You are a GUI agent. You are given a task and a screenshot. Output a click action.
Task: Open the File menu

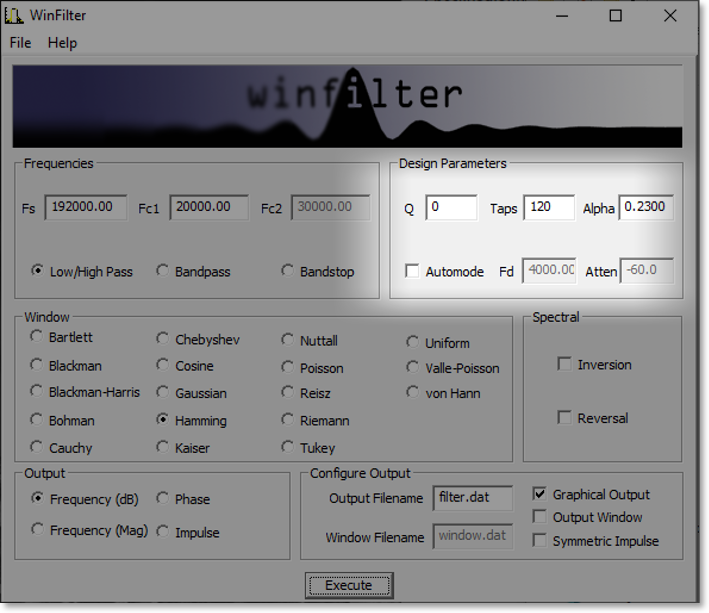click(x=20, y=43)
